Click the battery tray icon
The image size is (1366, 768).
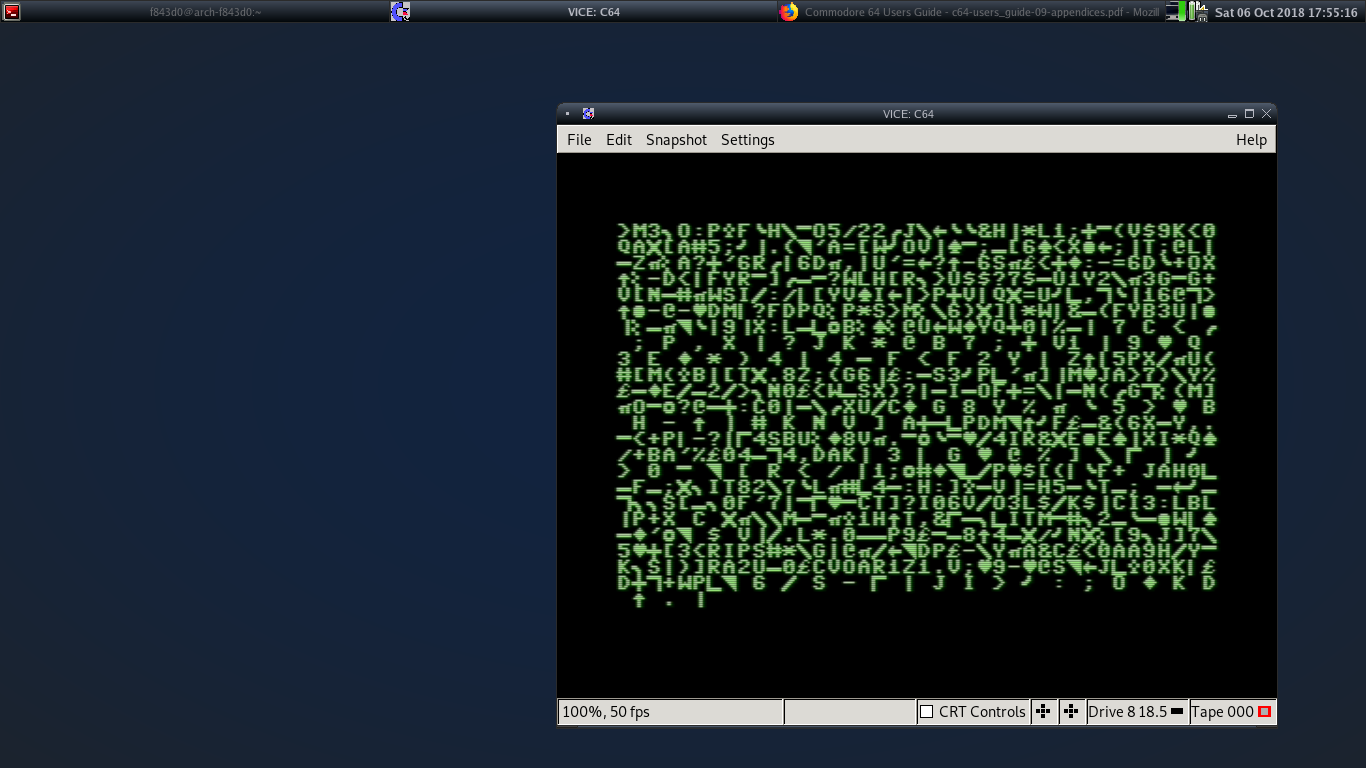(x=1198, y=12)
